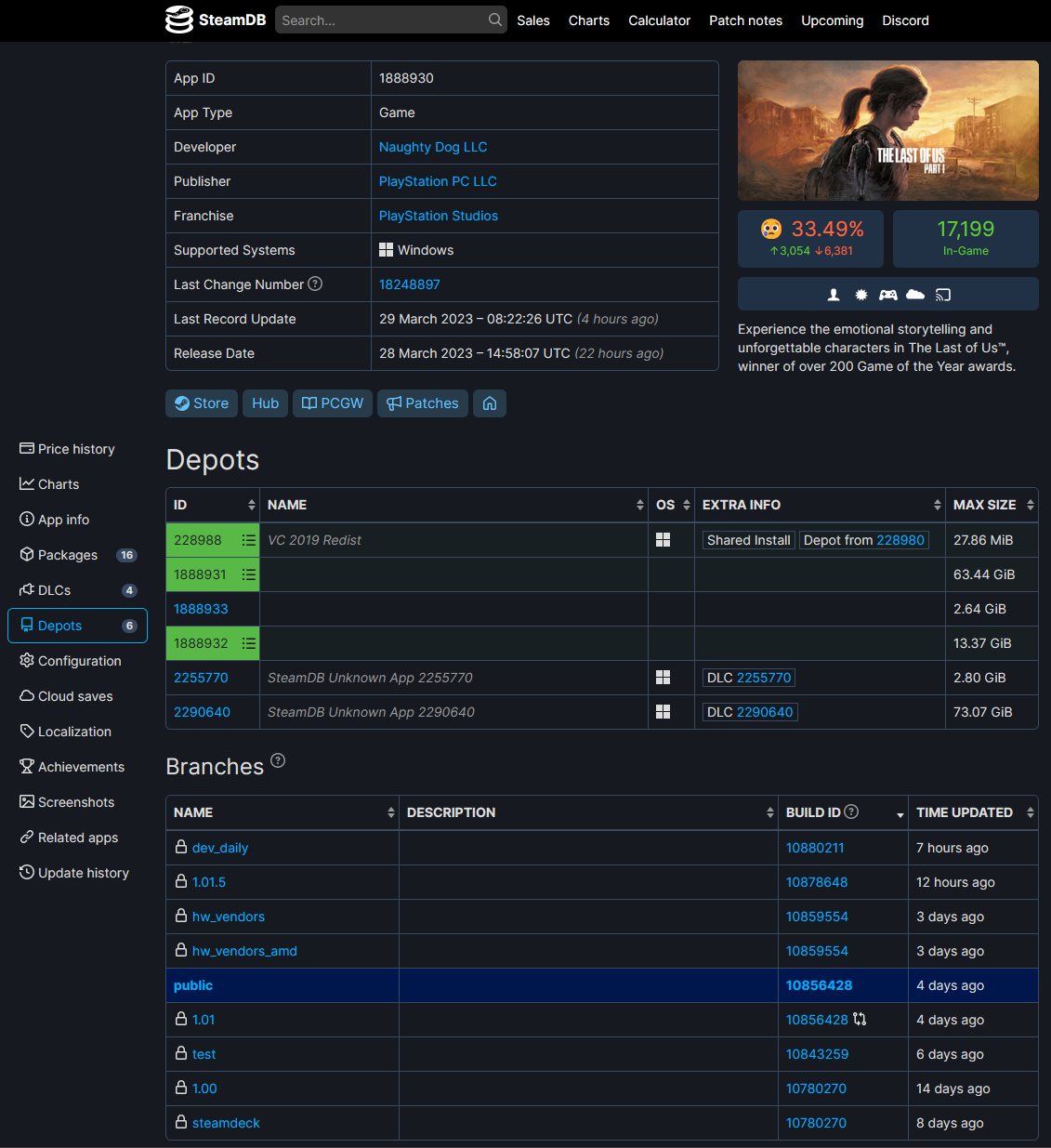Open Sales in top navigation
The height and width of the screenshot is (1148, 1051).
coord(533,20)
